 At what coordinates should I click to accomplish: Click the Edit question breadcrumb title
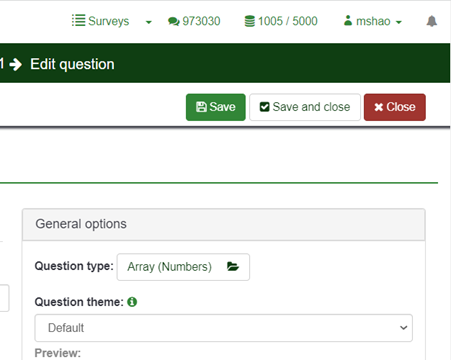click(72, 64)
